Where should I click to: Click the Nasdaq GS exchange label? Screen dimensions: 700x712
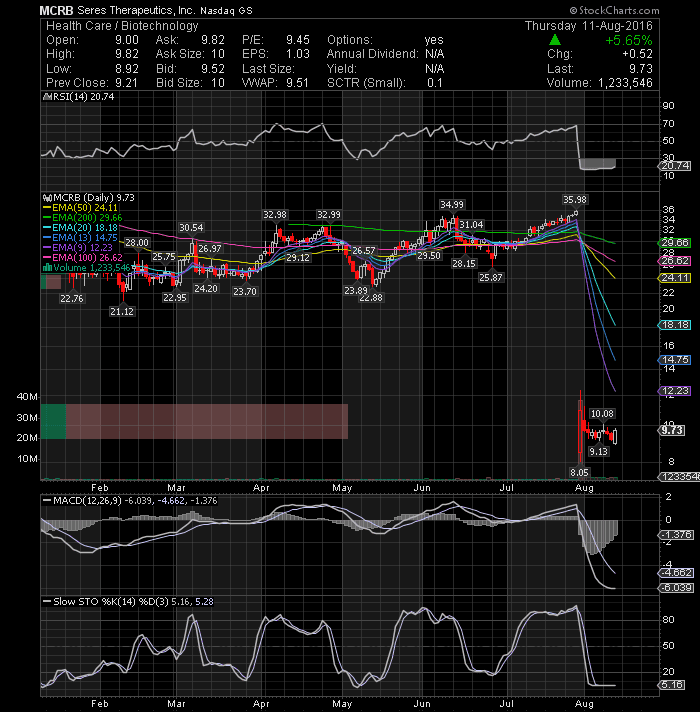(x=226, y=10)
